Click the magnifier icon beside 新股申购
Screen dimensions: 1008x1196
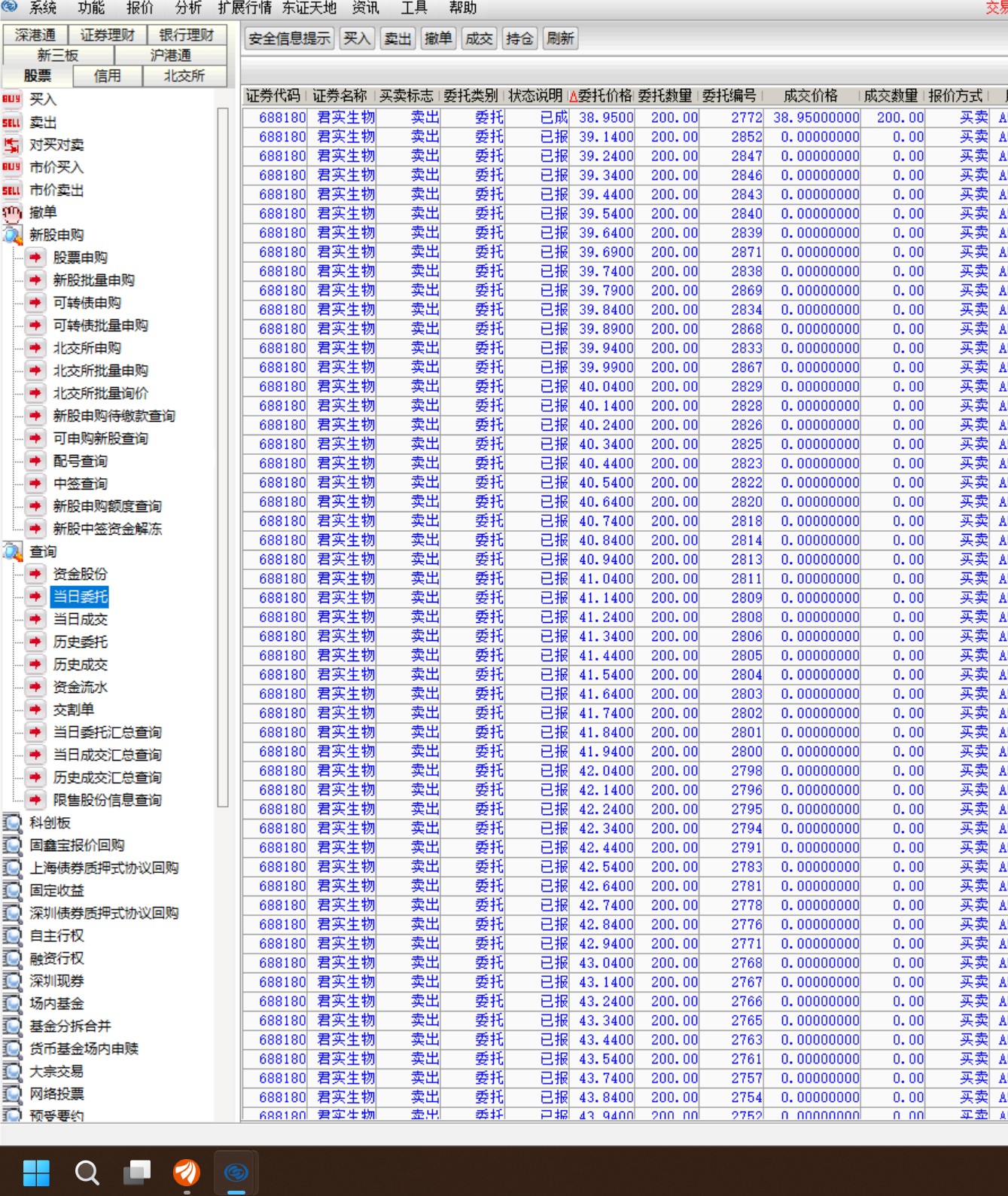(12, 235)
